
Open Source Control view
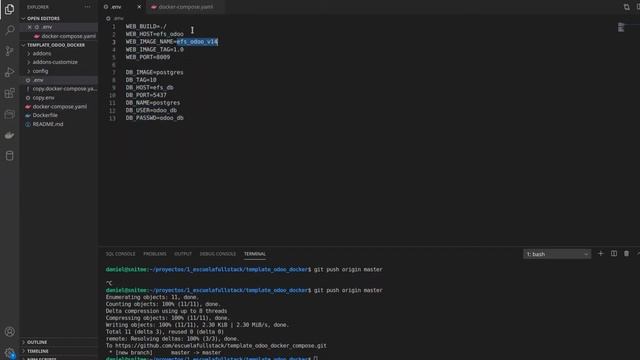(x=9, y=51)
